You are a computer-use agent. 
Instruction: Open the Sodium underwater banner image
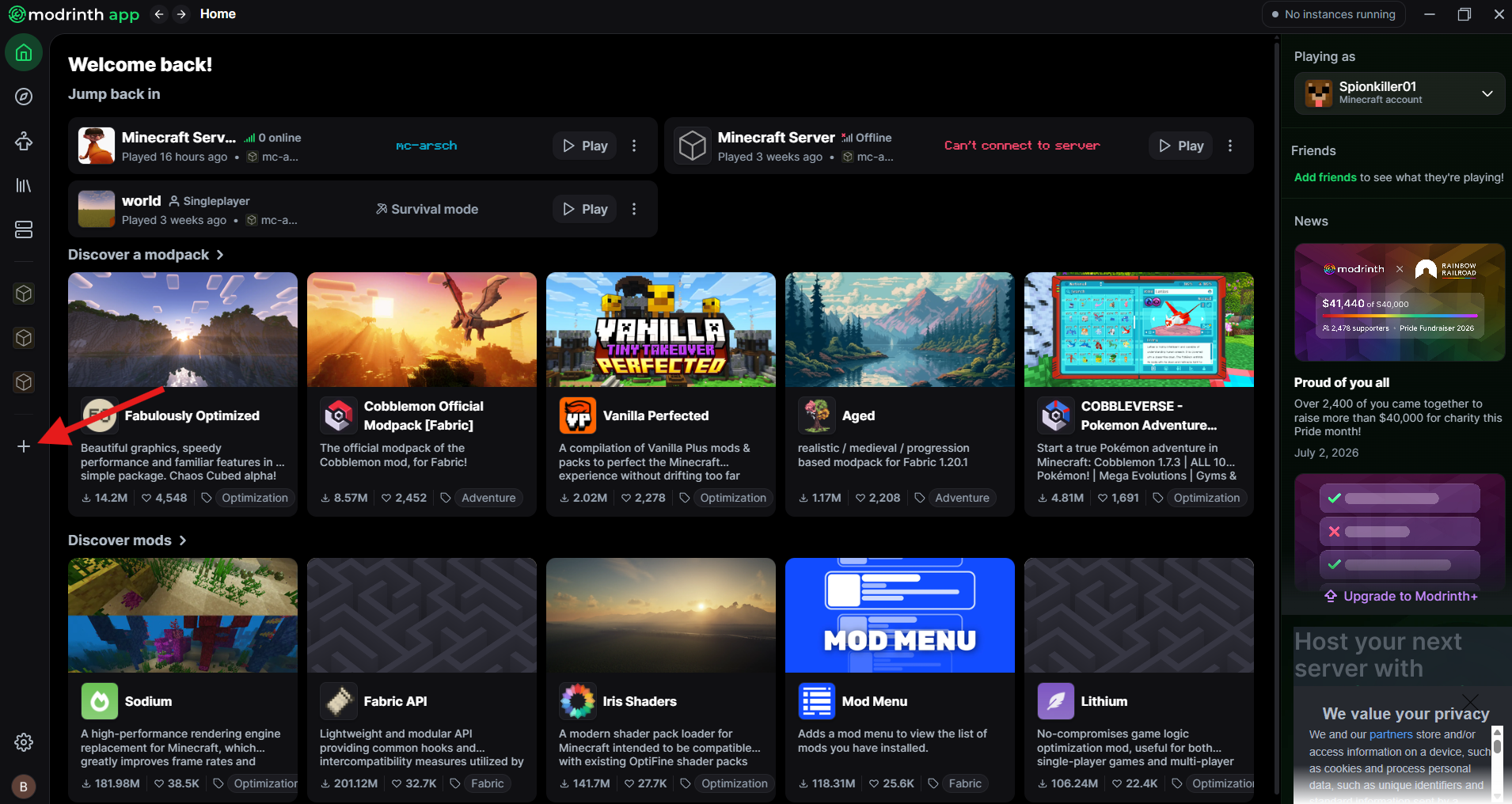pyautogui.click(x=183, y=616)
